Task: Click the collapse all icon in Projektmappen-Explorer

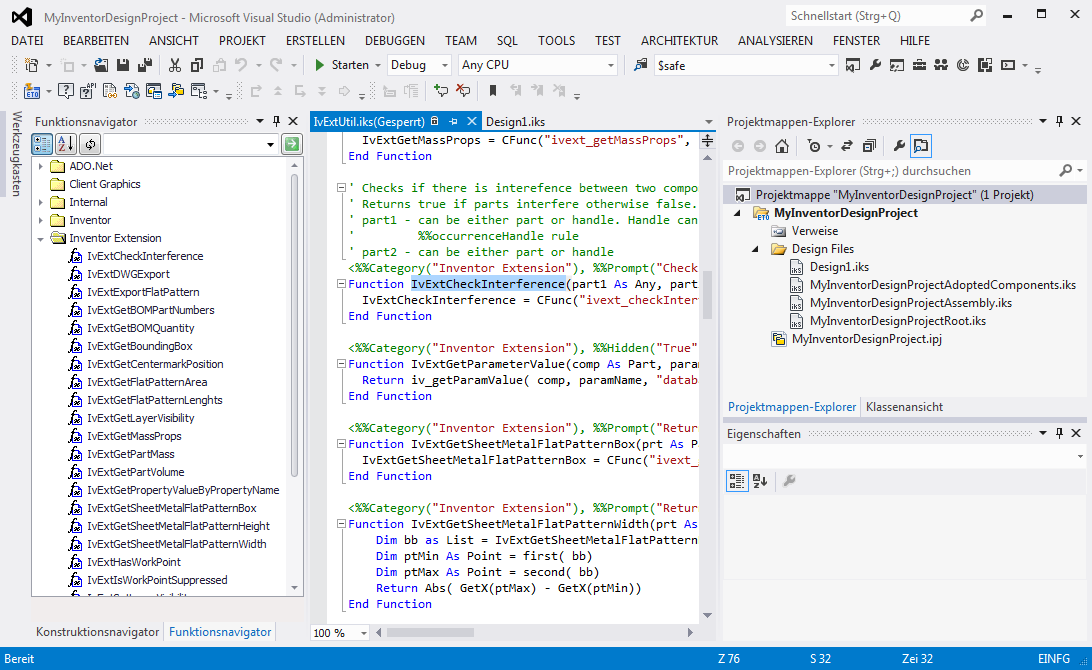Action: 869,146
